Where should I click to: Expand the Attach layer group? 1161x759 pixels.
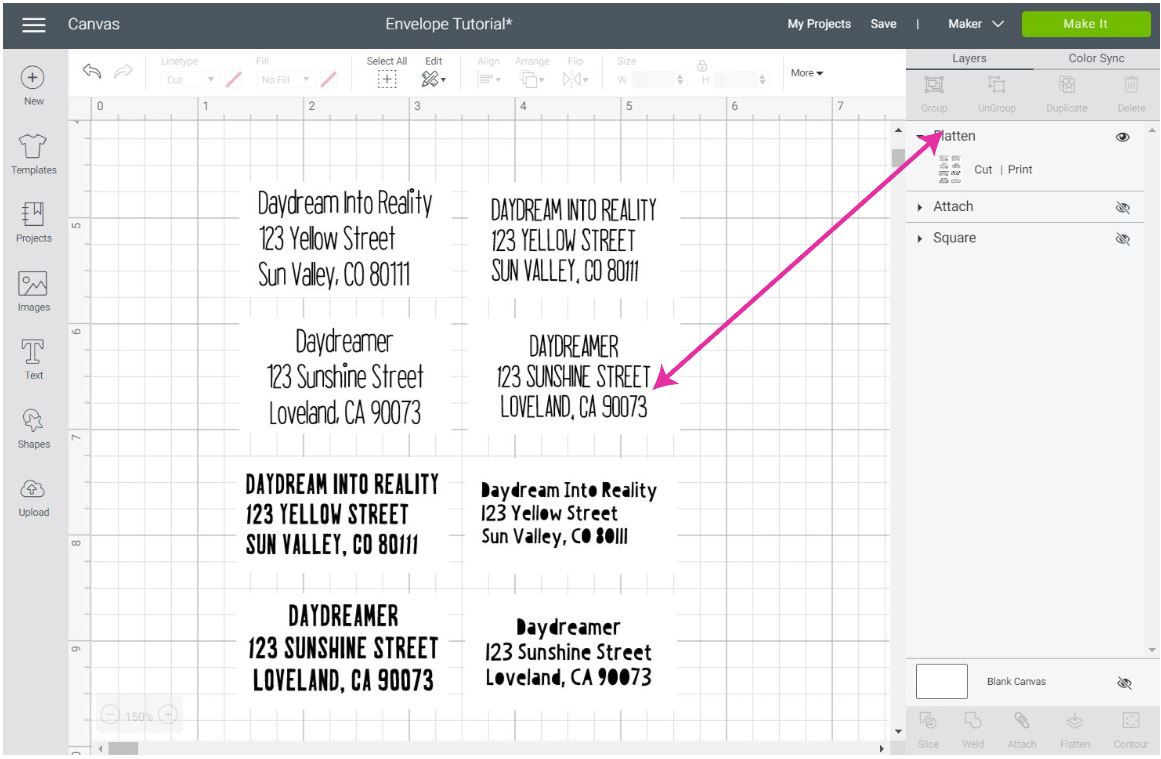(x=920, y=207)
